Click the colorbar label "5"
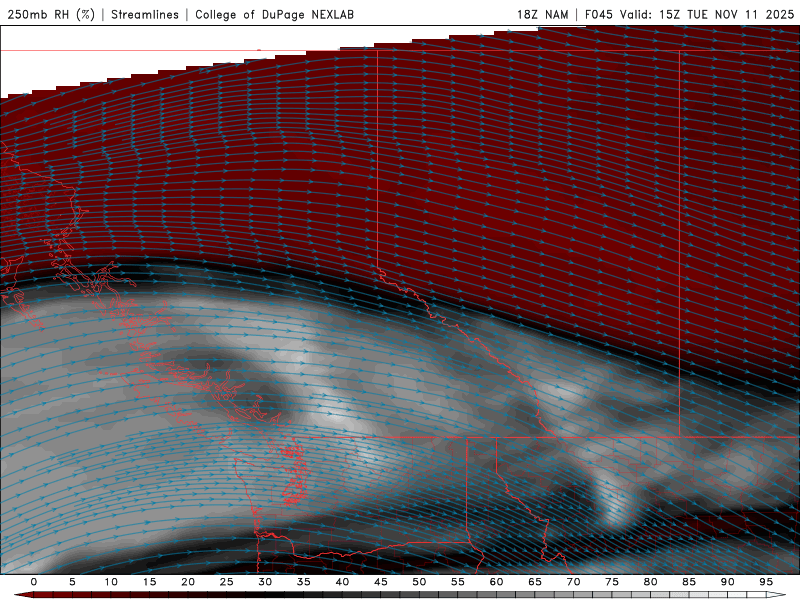 pyautogui.click(x=72, y=582)
